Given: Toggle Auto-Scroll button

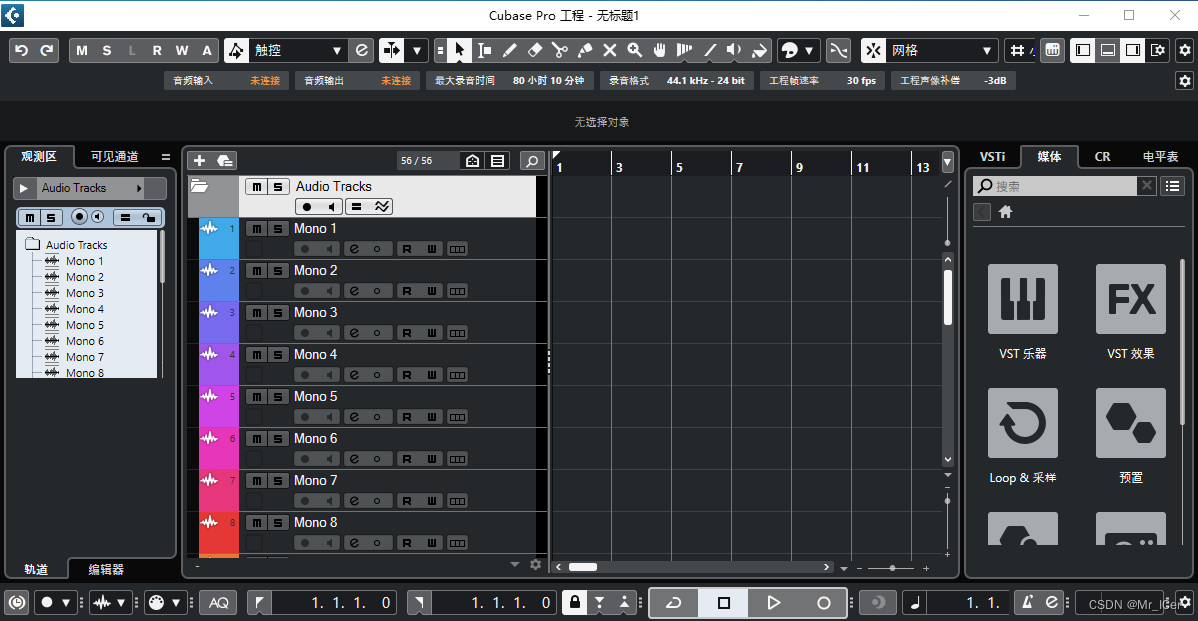Looking at the screenshot, I should tap(392, 50).
